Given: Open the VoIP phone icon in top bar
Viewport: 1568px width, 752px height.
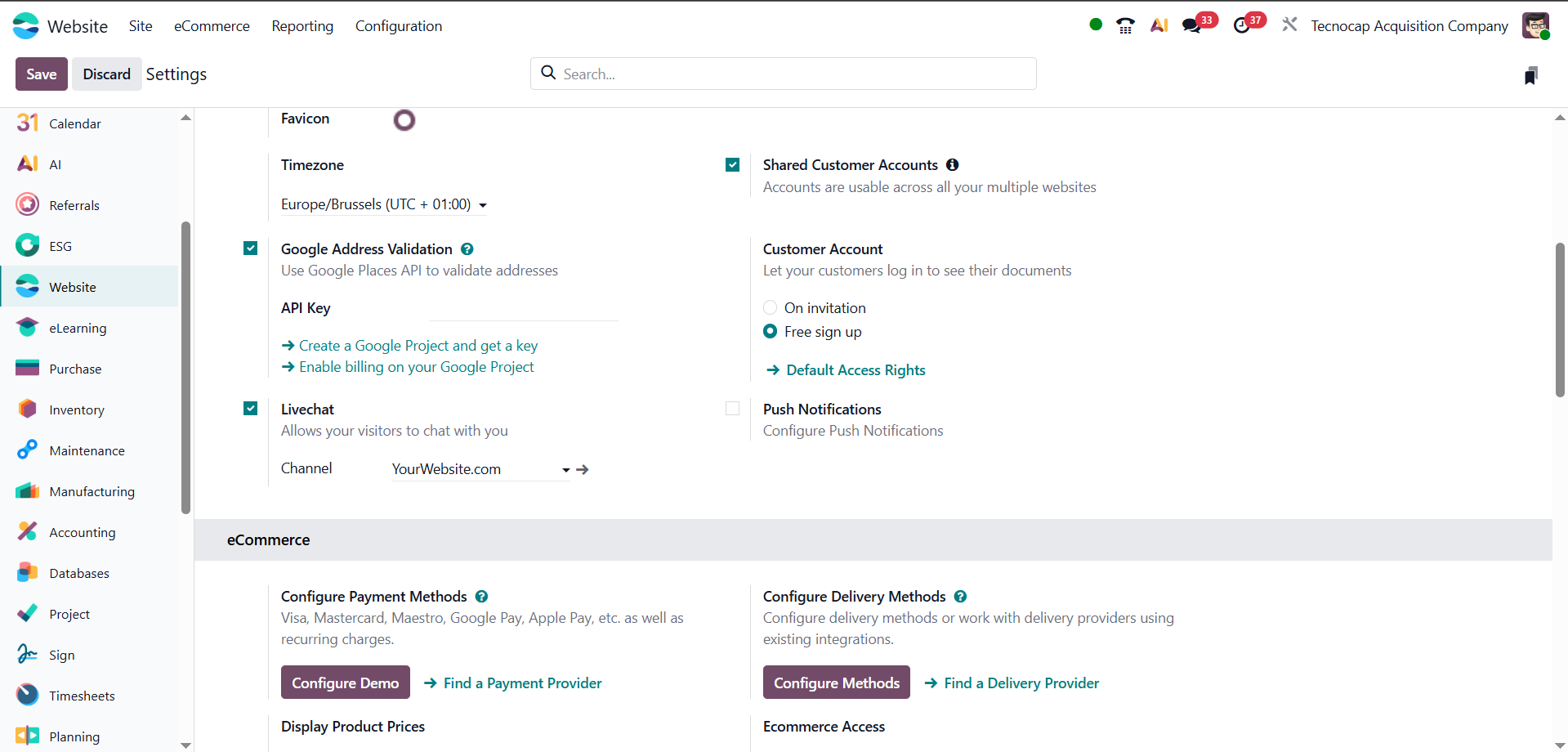Looking at the screenshot, I should [x=1125, y=25].
